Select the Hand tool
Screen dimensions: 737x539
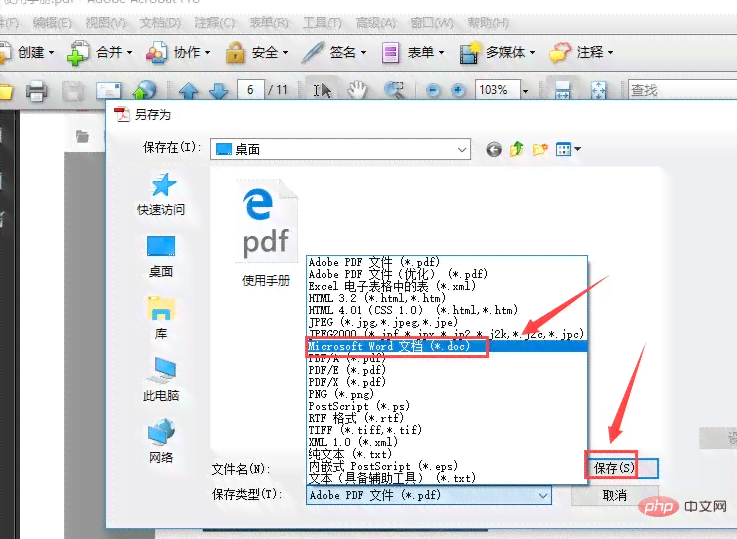click(x=357, y=90)
